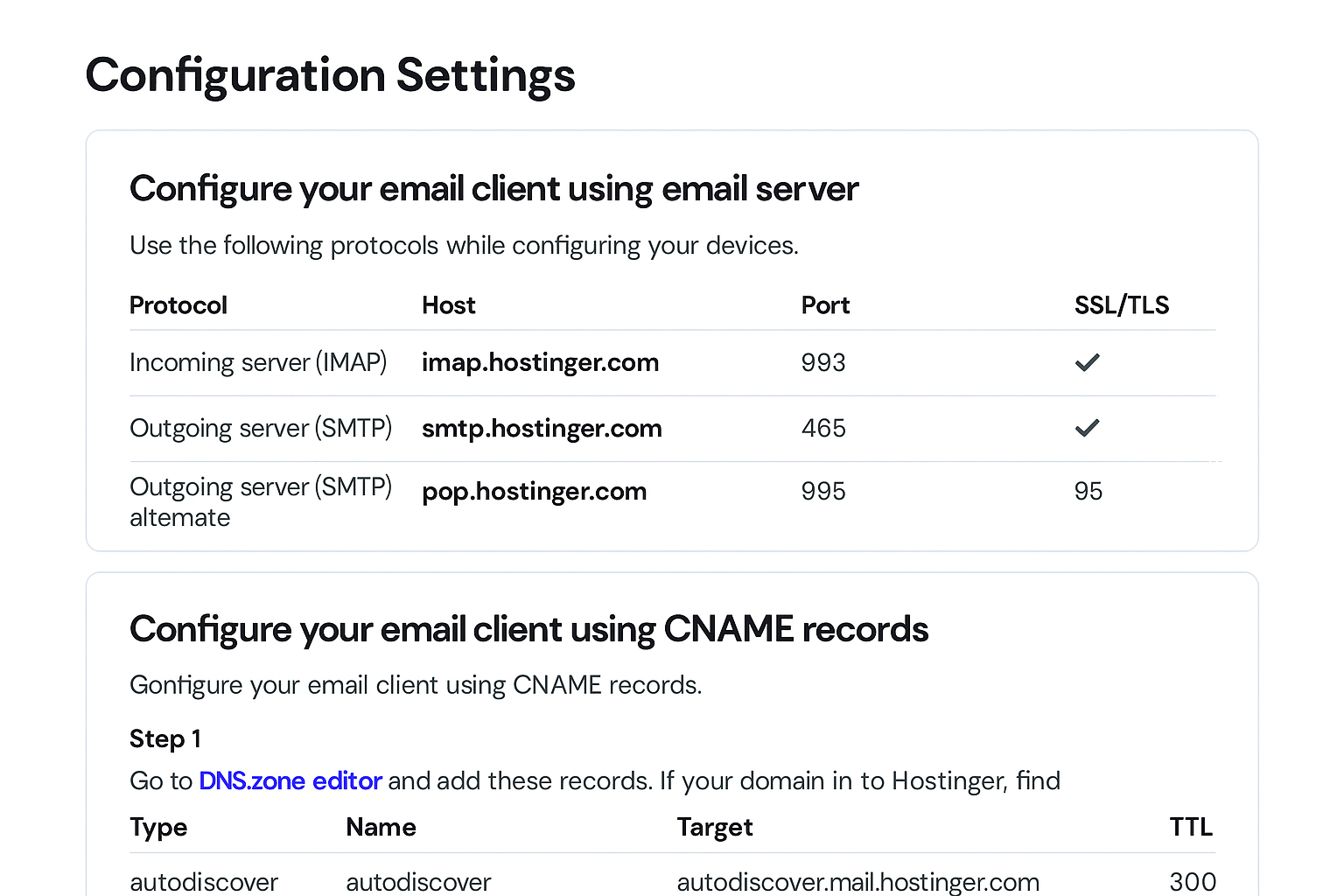This screenshot has width=1344, height=896.
Task: Click the SSL/TLS checkmark in IMAP row
Action: click(1087, 362)
